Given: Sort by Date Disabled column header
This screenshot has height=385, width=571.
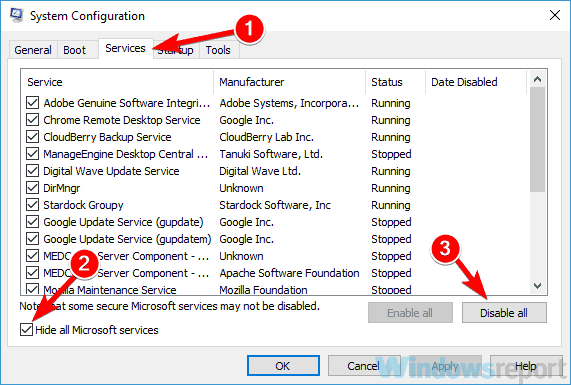Looking at the screenshot, I should click(x=476, y=82).
